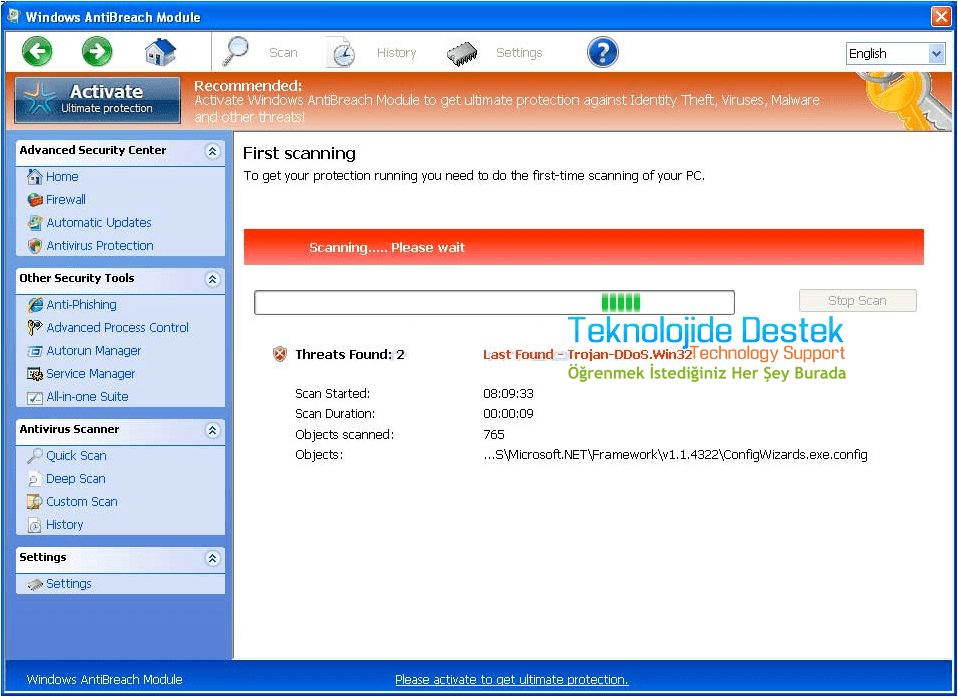This screenshot has height=697, width=958.
Task: Click Activate Ultimate protection button
Action: (97, 100)
